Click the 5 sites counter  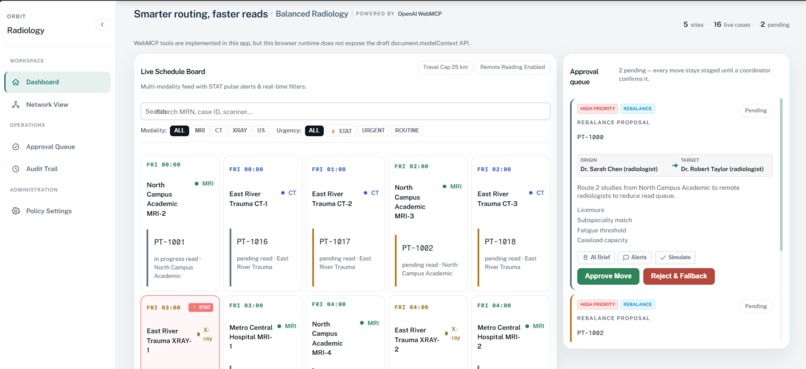(693, 25)
